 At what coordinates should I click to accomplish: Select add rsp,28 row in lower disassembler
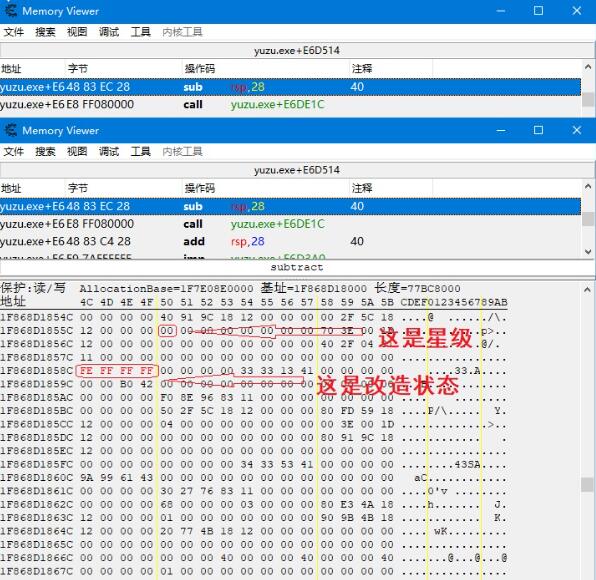pyautogui.click(x=290, y=241)
